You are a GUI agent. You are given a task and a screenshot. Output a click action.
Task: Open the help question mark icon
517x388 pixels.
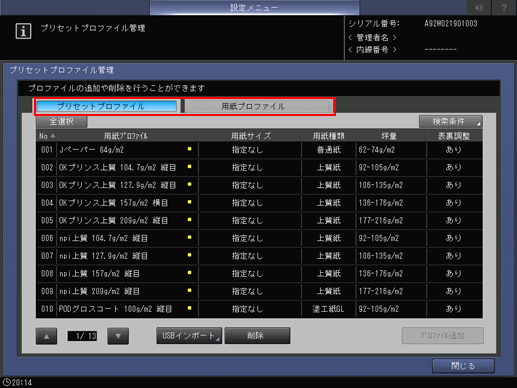(x=504, y=7)
